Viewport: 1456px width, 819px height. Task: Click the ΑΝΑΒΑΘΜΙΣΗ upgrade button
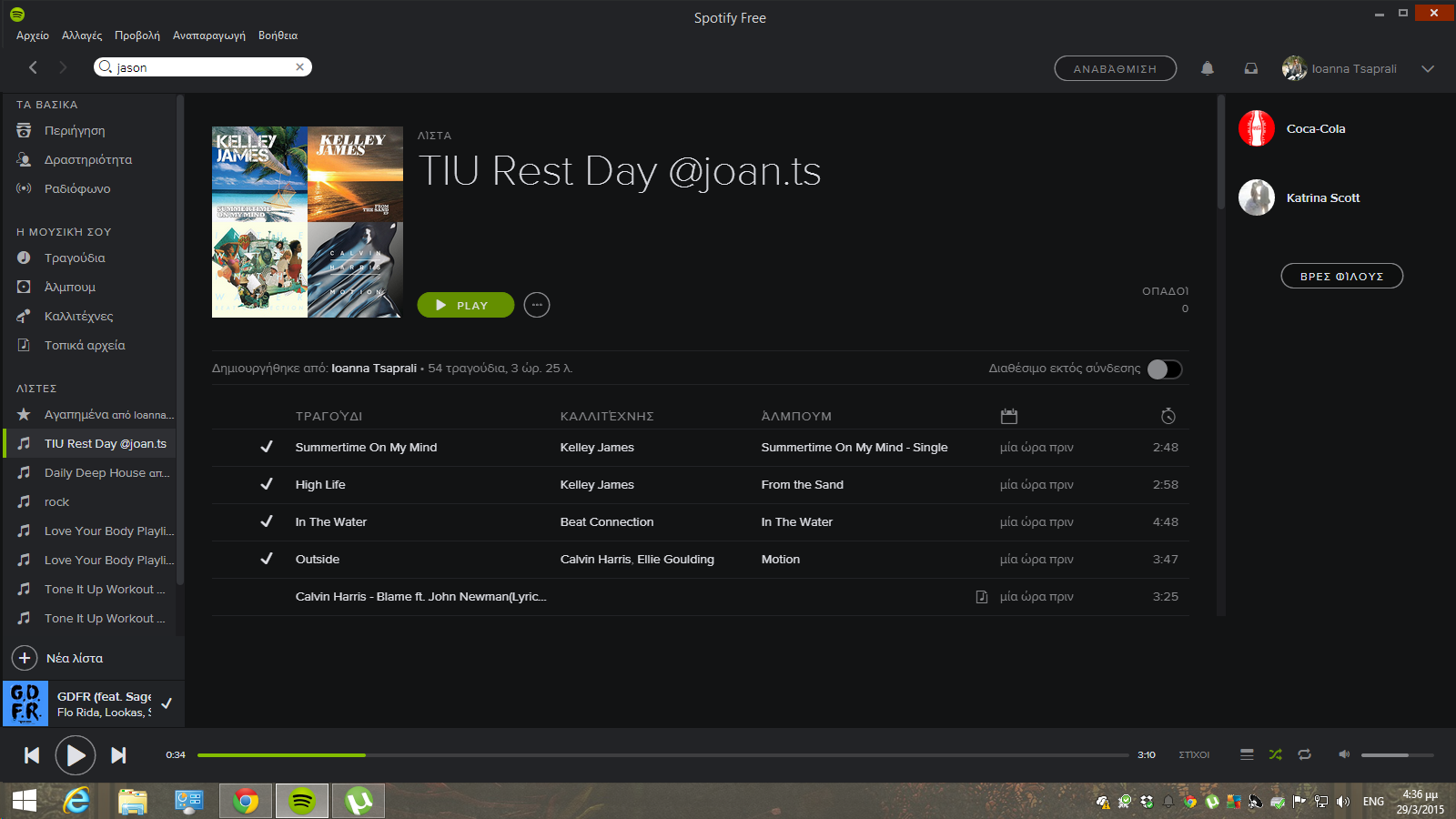tap(1115, 68)
